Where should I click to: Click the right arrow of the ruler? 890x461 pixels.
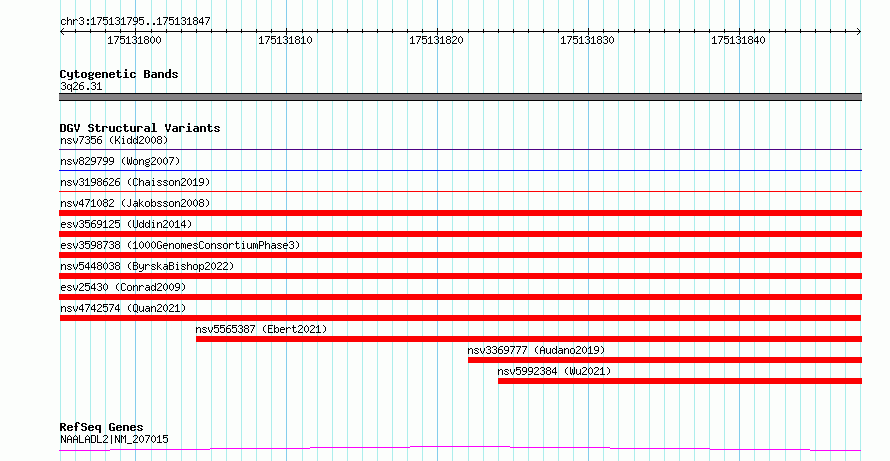pyautogui.click(x=859, y=32)
